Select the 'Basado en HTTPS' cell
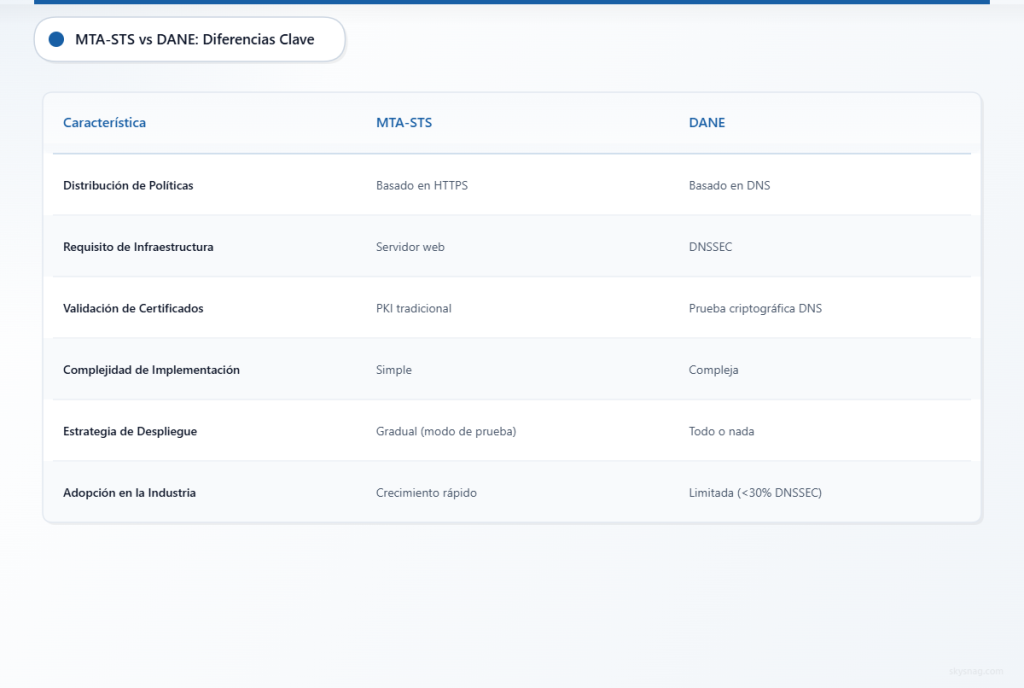1024x688 pixels. [422, 186]
